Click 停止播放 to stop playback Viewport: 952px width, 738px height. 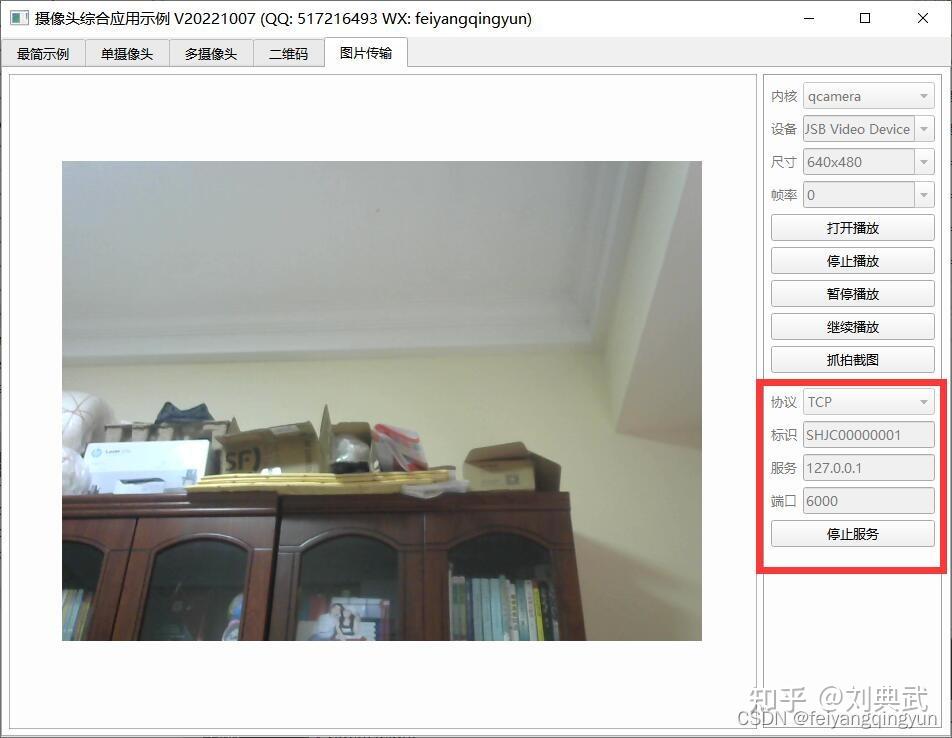(x=852, y=260)
